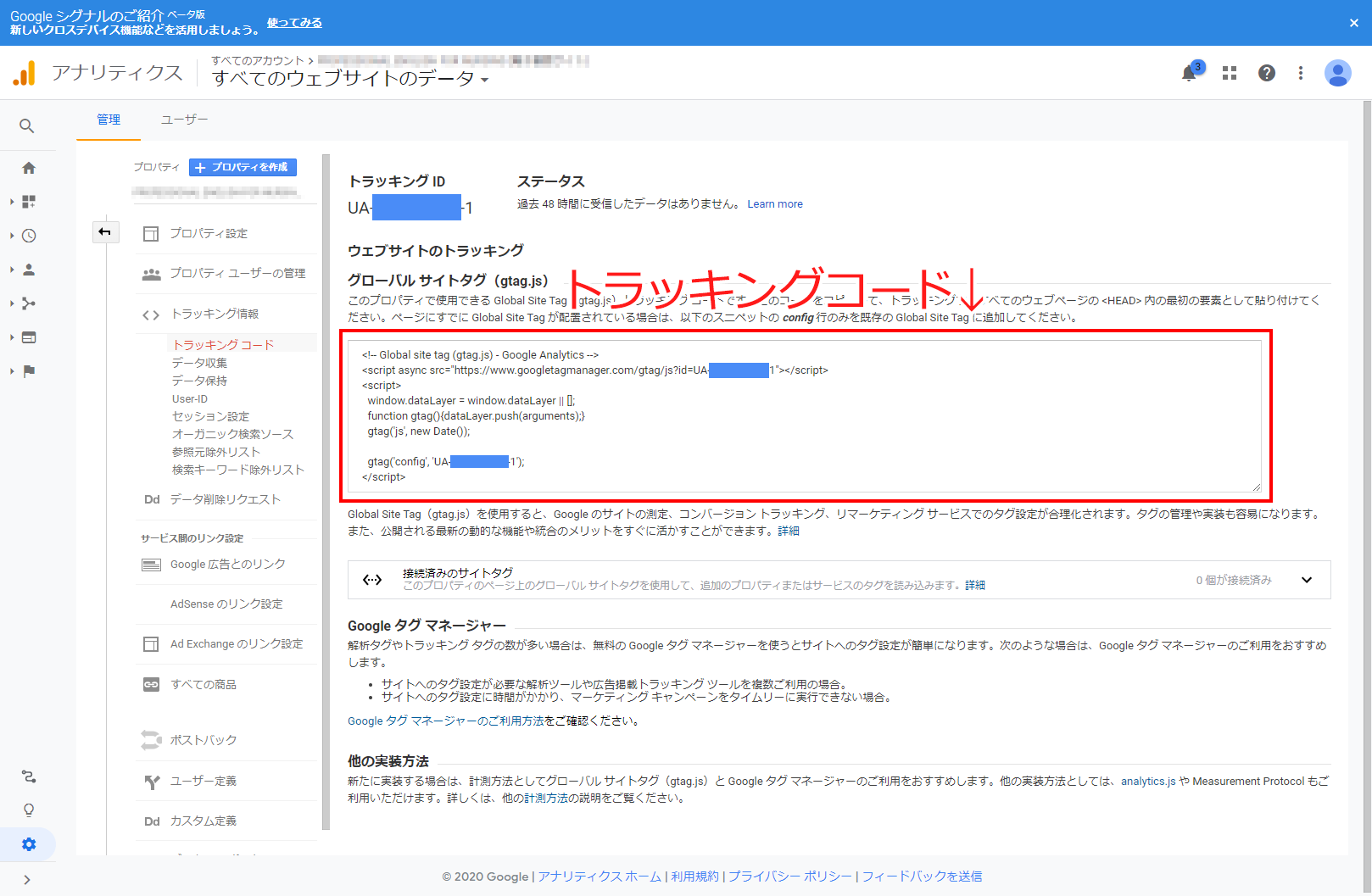
Task: Click フィードバックを送信 footer link
Action: click(923, 877)
